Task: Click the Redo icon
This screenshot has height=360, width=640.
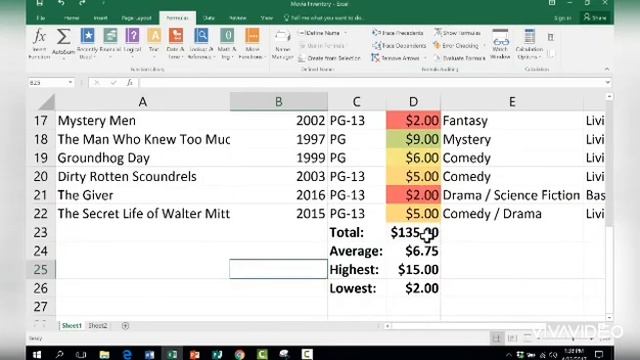Action: [x=82, y=3]
